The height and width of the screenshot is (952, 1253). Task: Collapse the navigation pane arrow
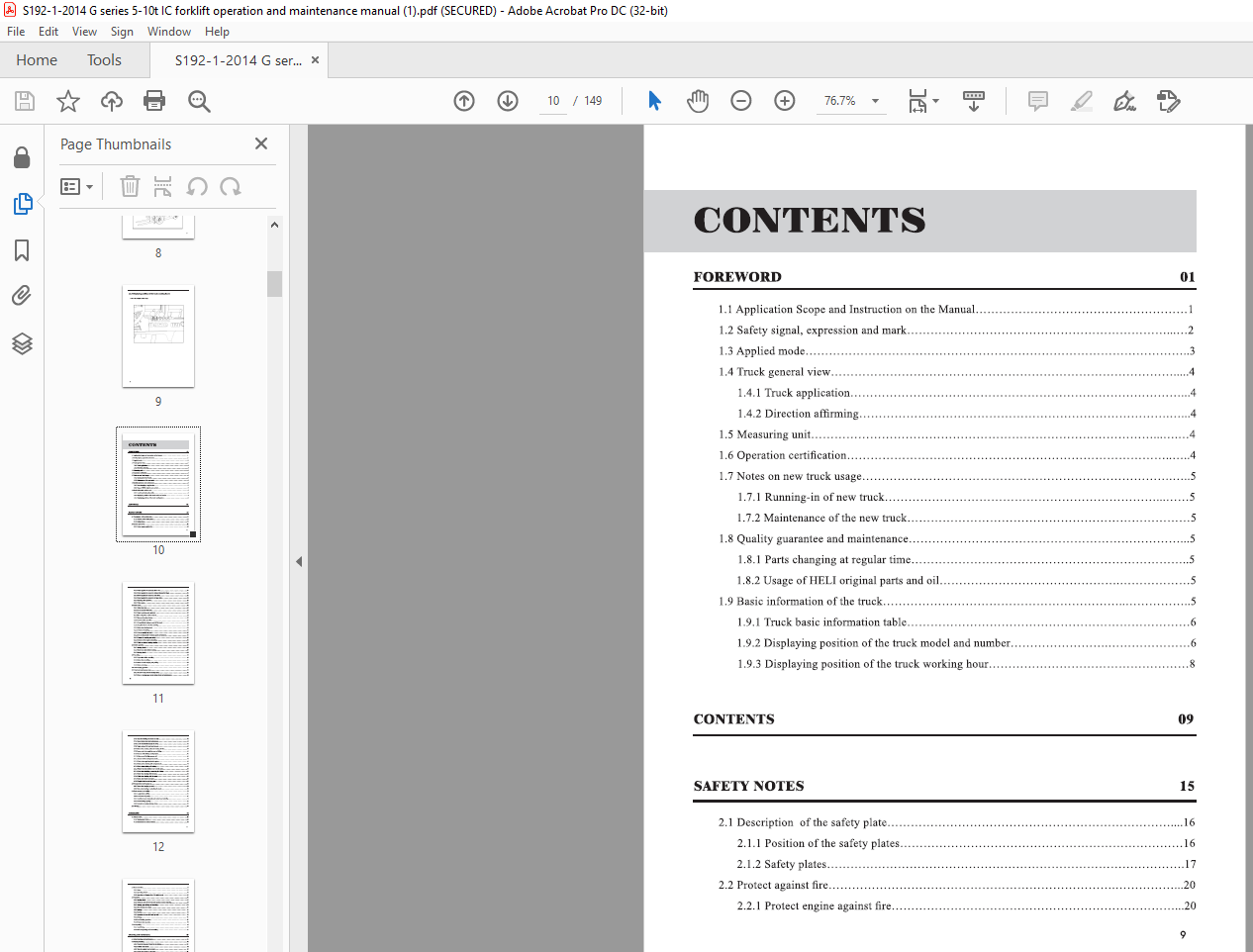coord(298,562)
